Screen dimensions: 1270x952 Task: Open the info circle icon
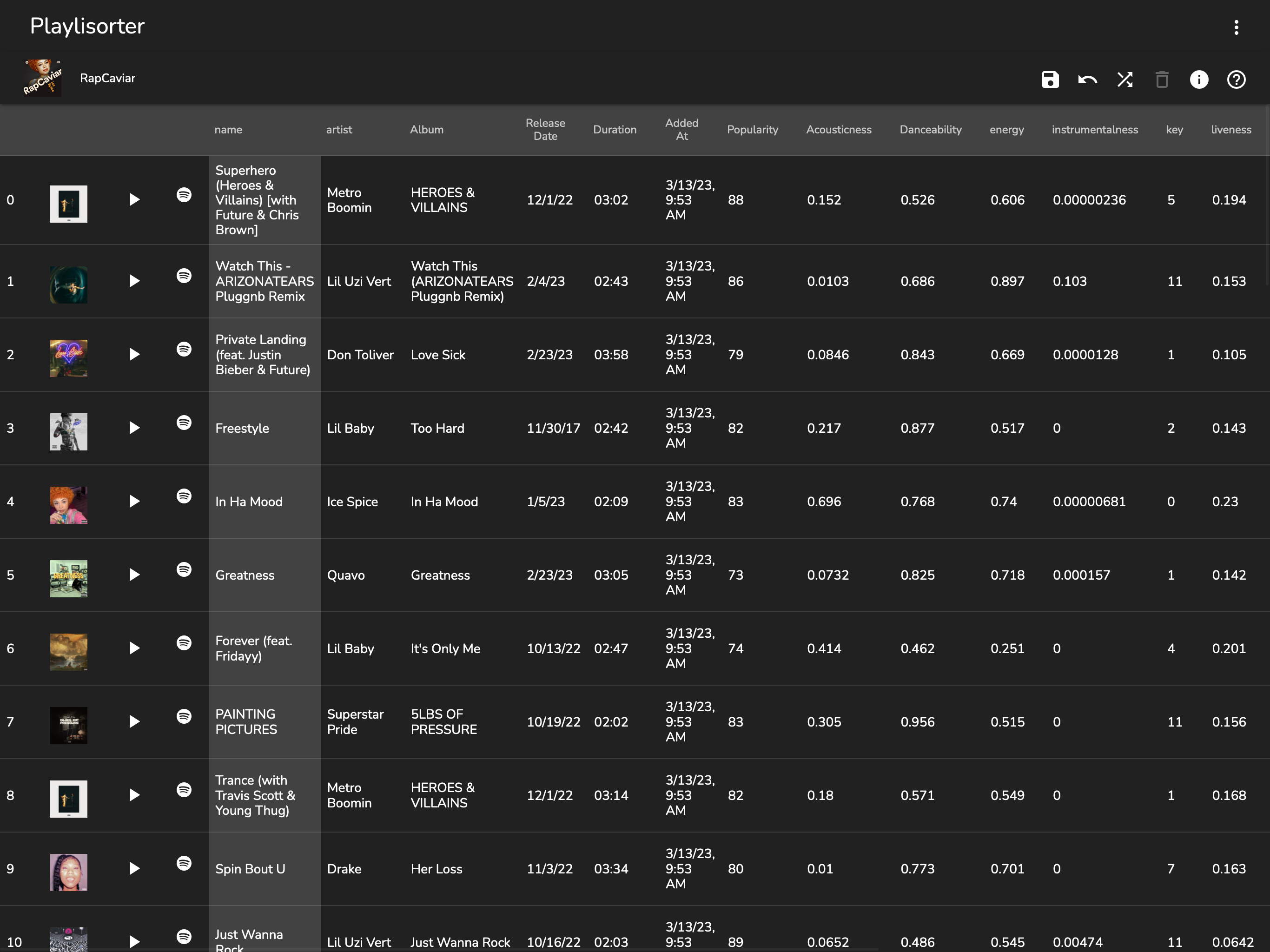[x=1199, y=79]
